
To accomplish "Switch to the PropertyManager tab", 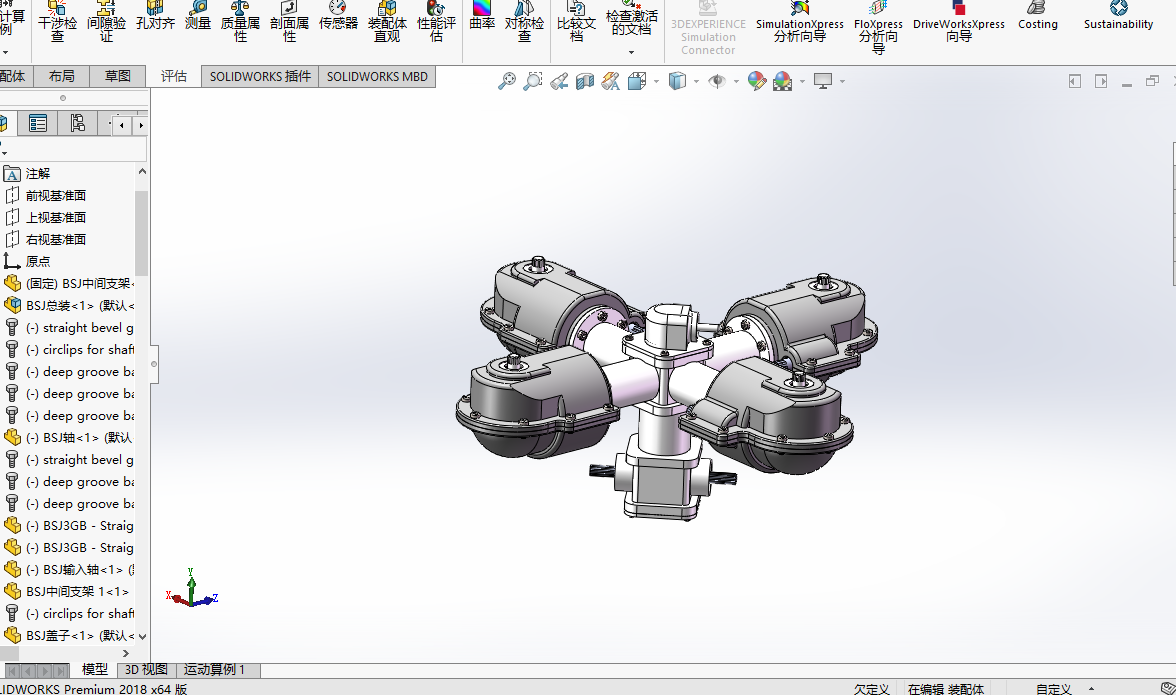I will (x=38, y=123).
